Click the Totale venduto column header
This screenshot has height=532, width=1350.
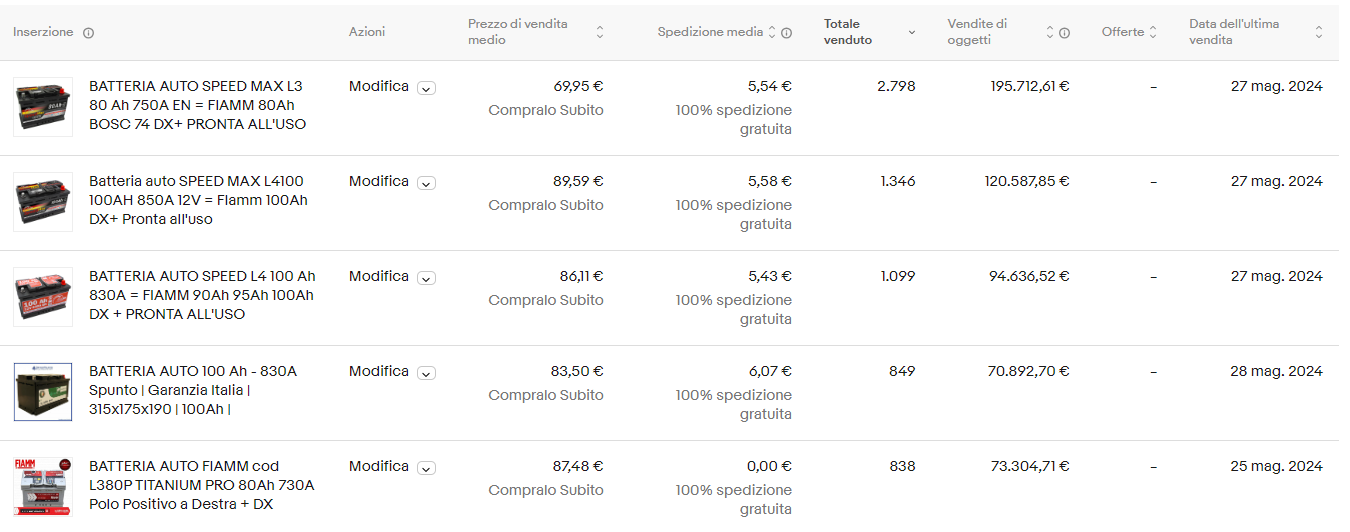tap(848, 32)
